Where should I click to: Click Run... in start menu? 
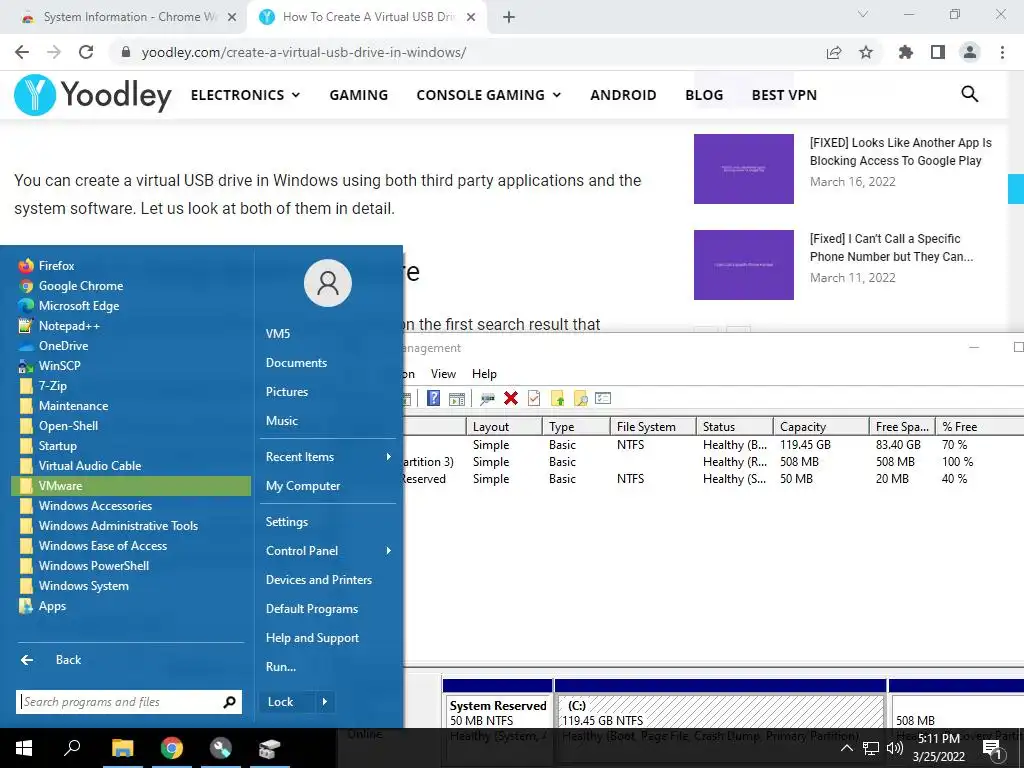tap(281, 667)
